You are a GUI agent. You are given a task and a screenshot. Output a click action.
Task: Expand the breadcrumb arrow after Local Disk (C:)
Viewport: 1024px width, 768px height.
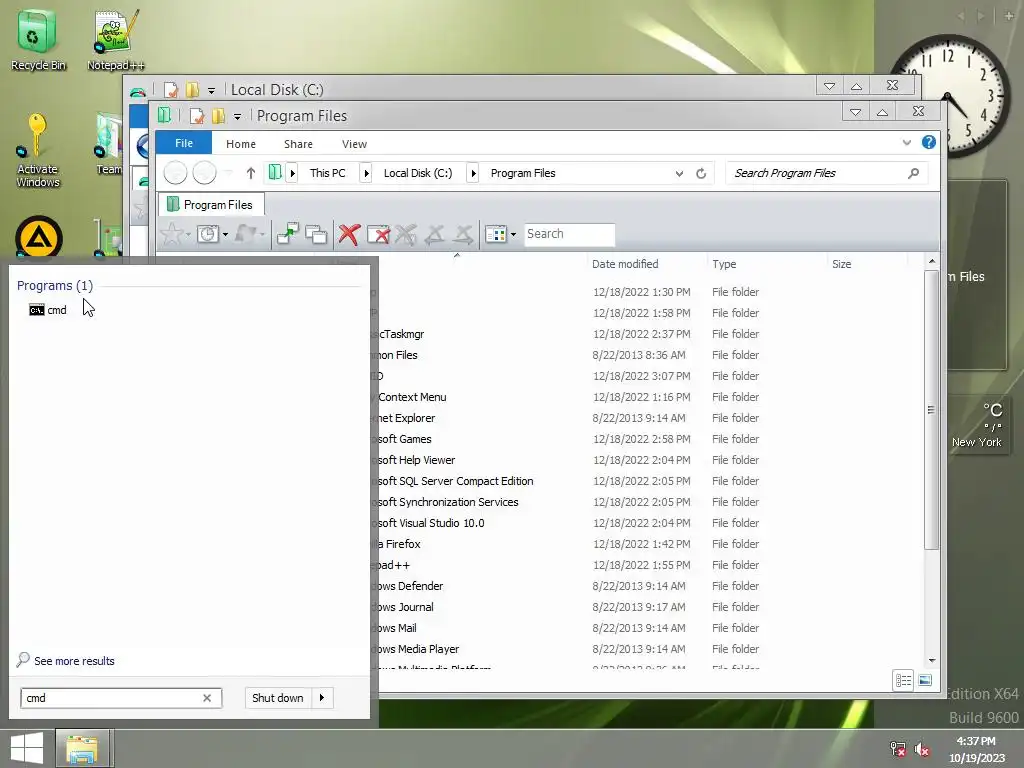point(473,173)
